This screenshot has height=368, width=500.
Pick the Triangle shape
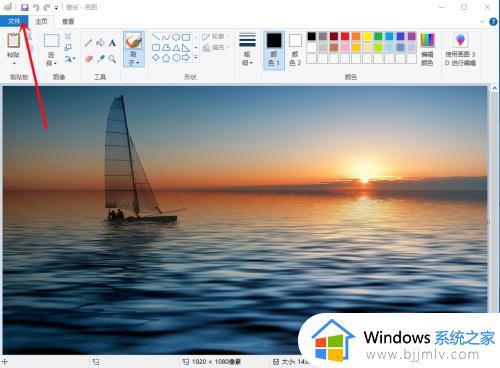tap(176, 47)
